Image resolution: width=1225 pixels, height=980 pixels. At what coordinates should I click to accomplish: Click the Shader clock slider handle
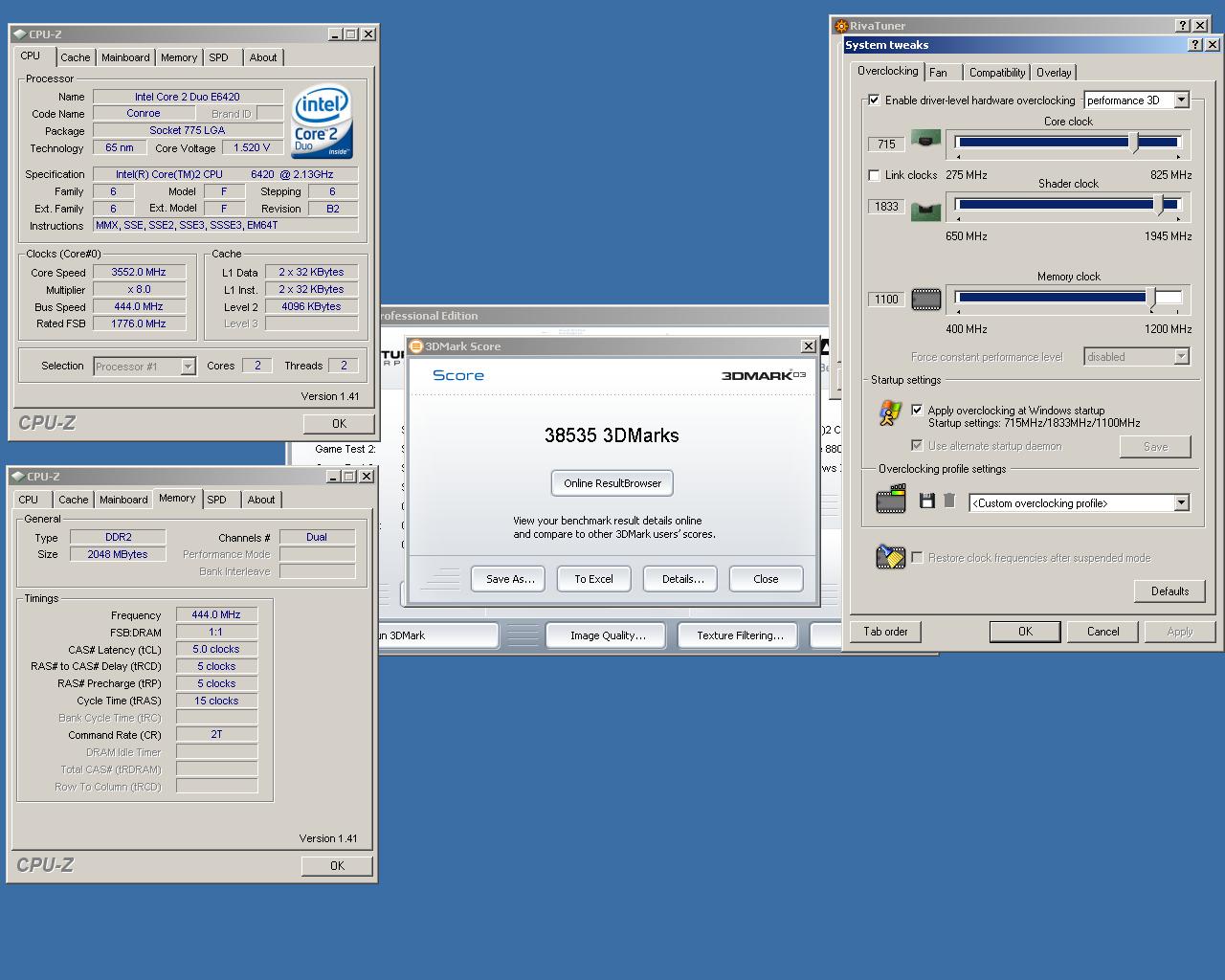coord(1160,205)
